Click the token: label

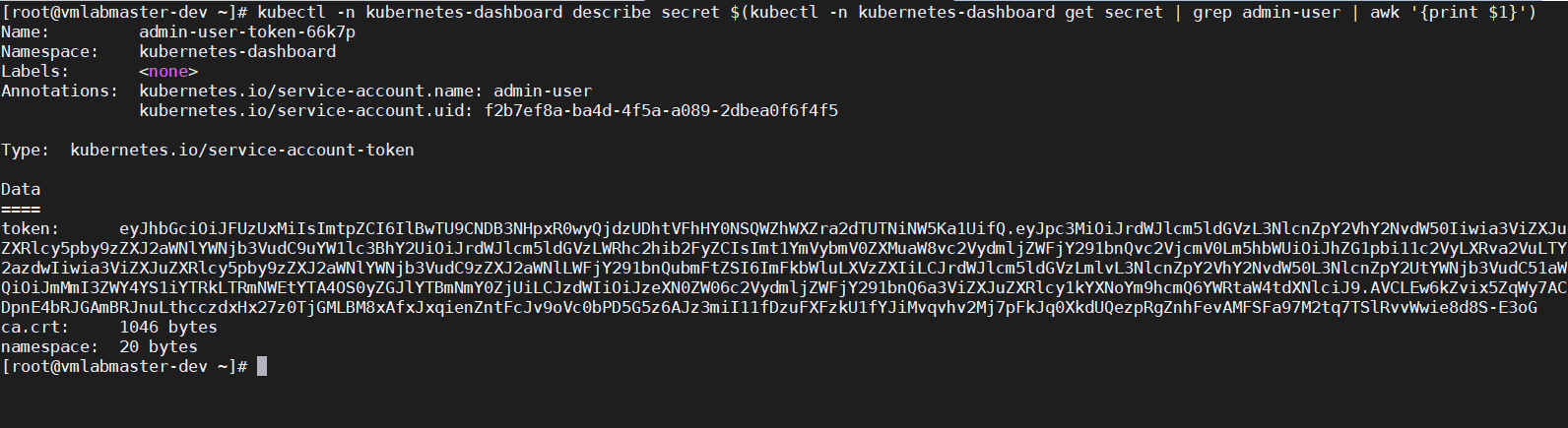tap(30, 228)
